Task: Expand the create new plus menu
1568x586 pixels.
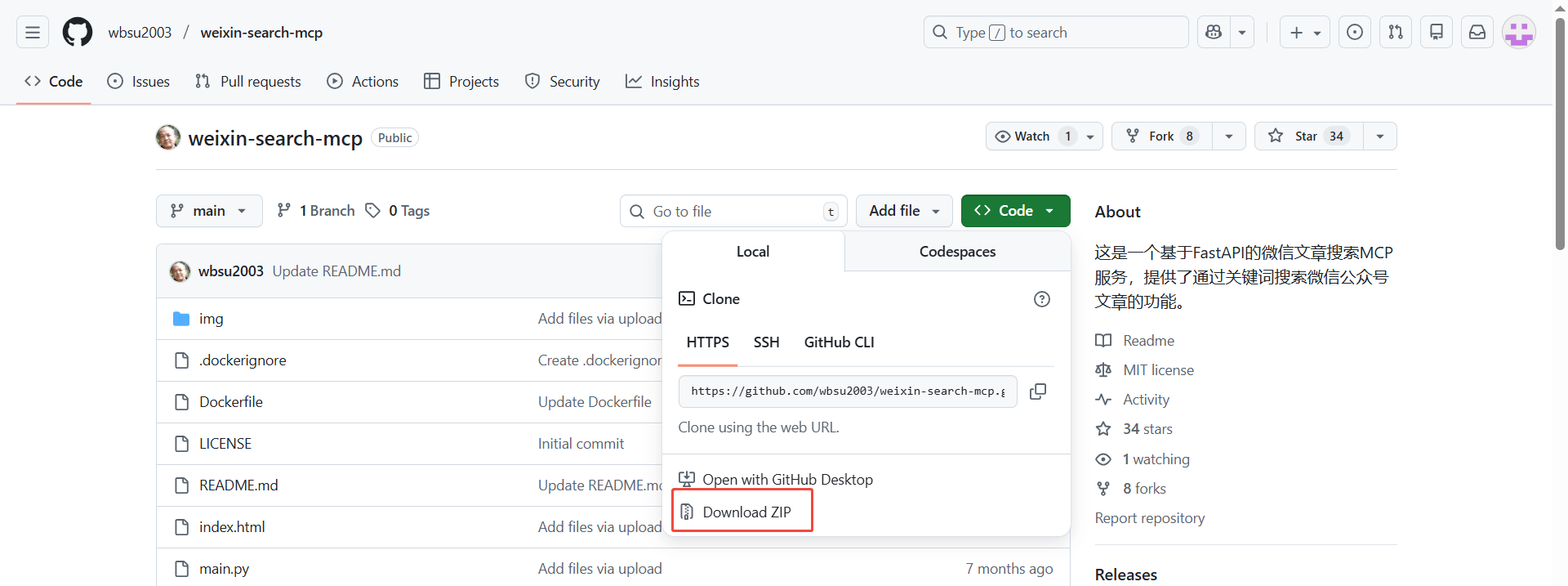Action: point(1305,33)
